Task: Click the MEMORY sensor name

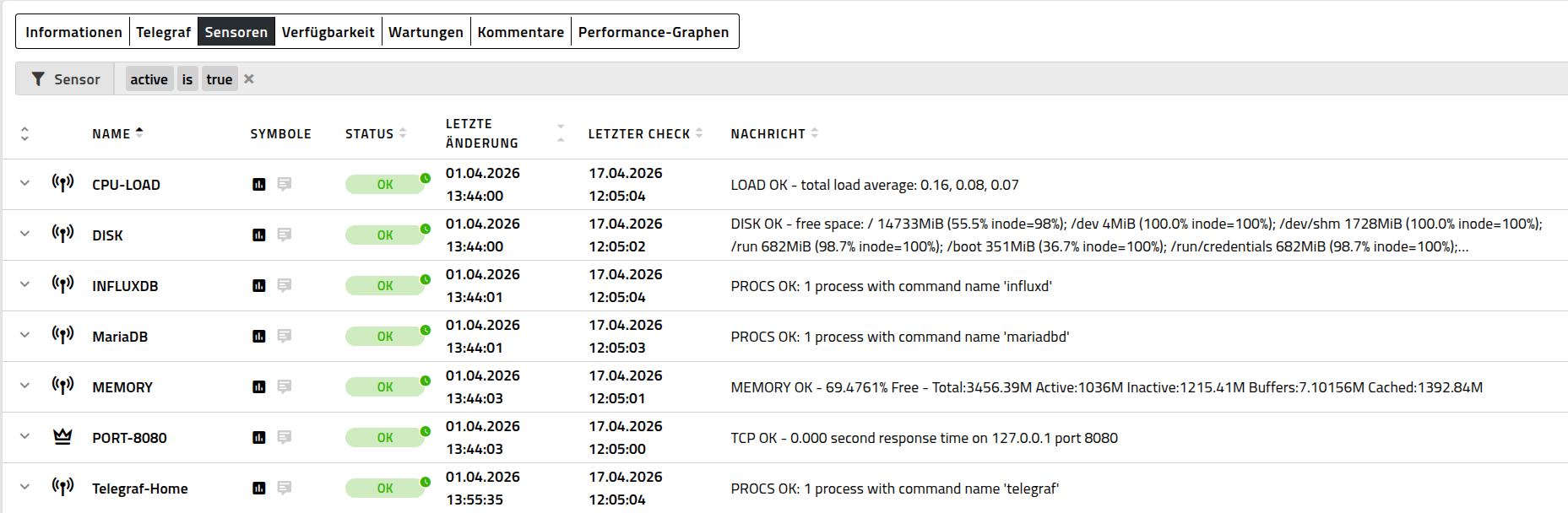Action: 122,387
